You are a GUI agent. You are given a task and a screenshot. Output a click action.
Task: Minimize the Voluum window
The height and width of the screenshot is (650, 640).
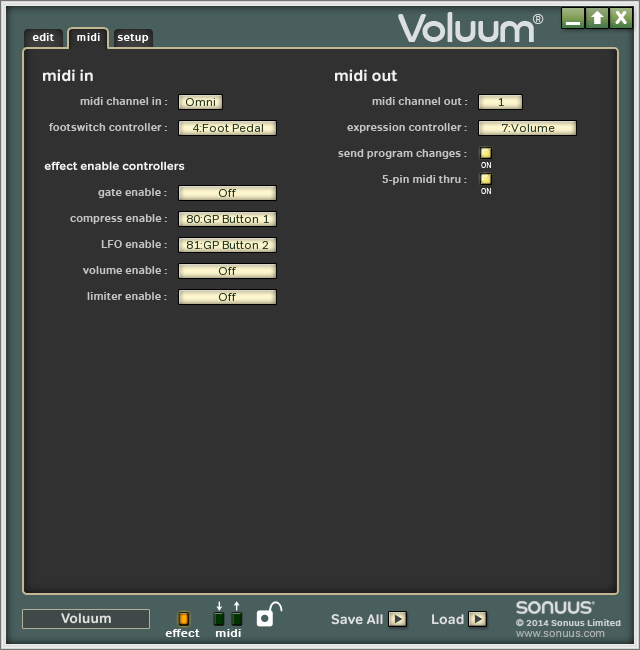[573, 18]
